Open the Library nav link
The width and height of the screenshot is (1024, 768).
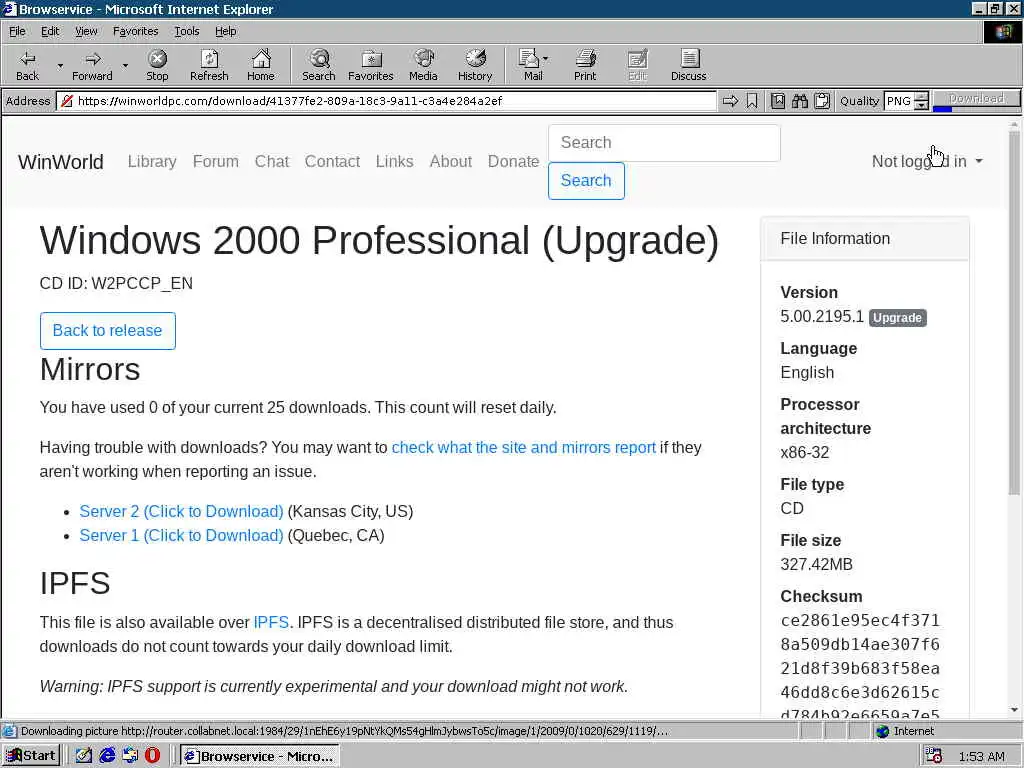coord(152,161)
